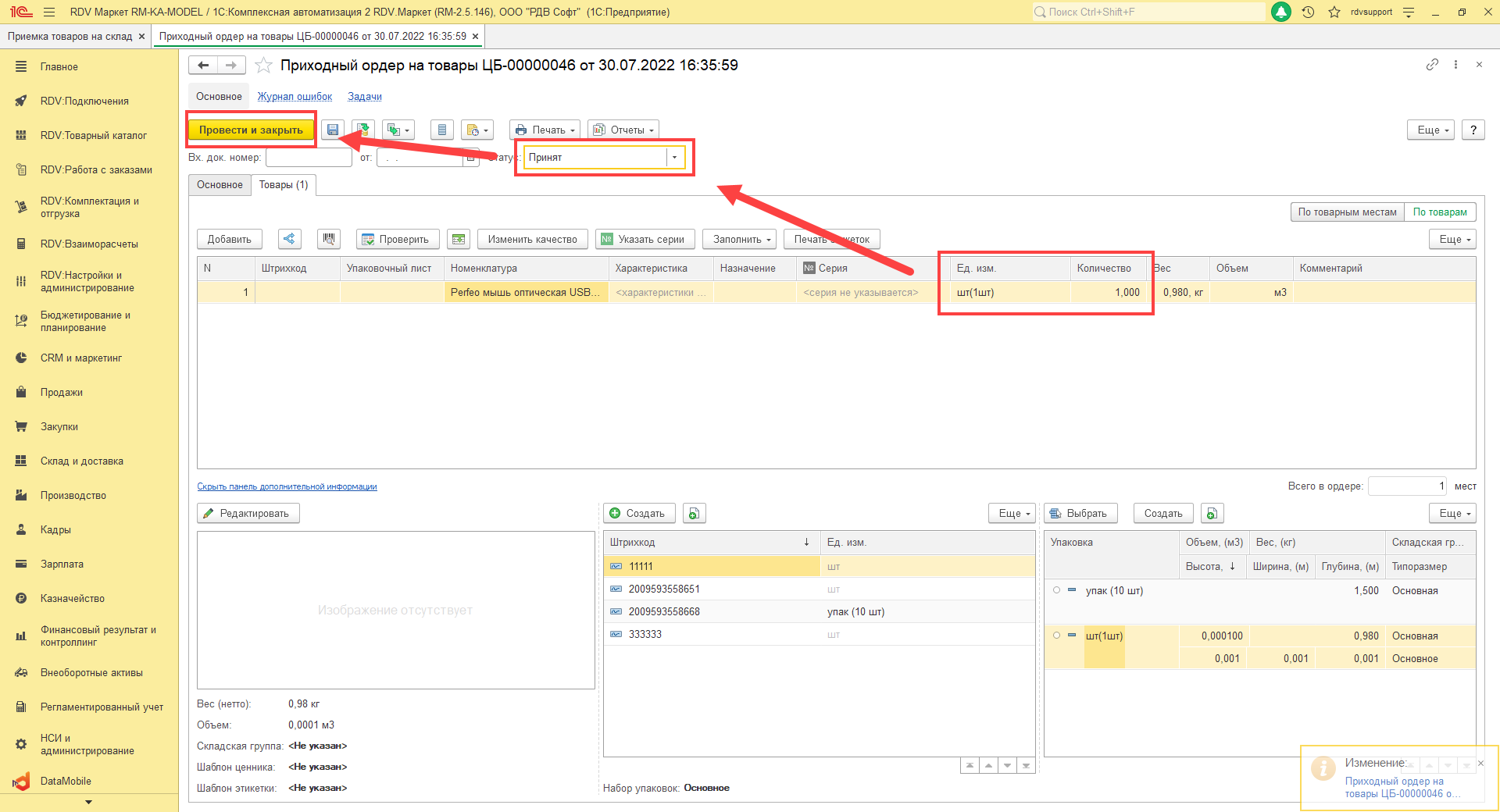Open the help question mark button
1500x812 pixels.
(1473, 130)
